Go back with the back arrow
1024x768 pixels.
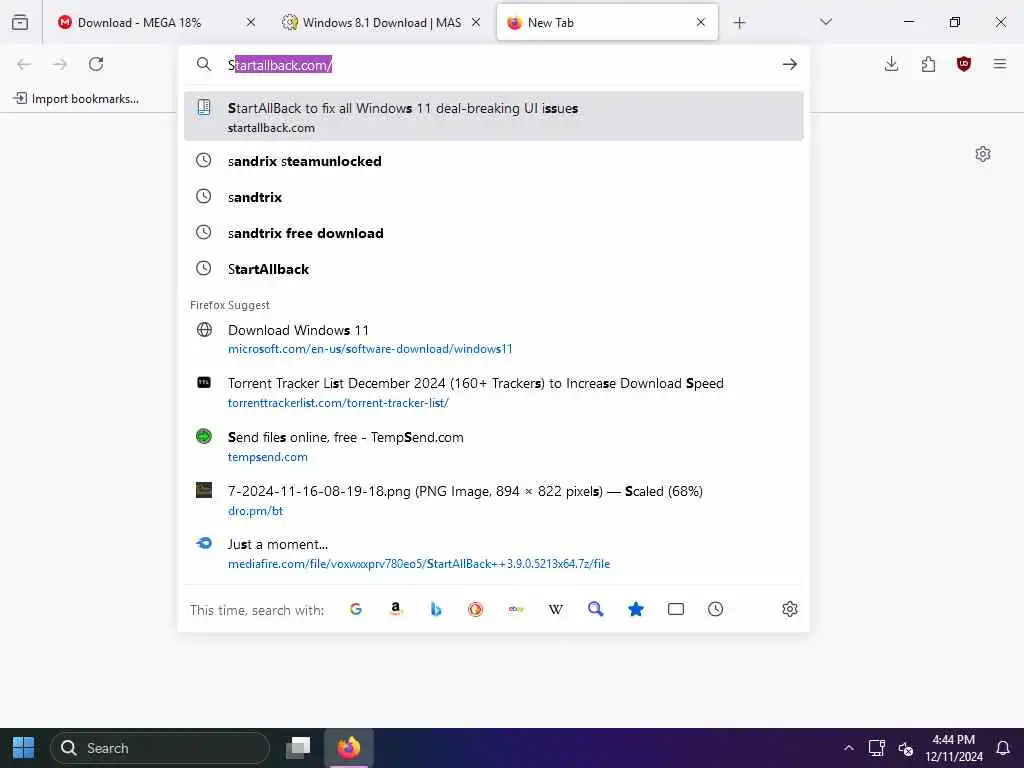pyautogui.click(x=24, y=64)
